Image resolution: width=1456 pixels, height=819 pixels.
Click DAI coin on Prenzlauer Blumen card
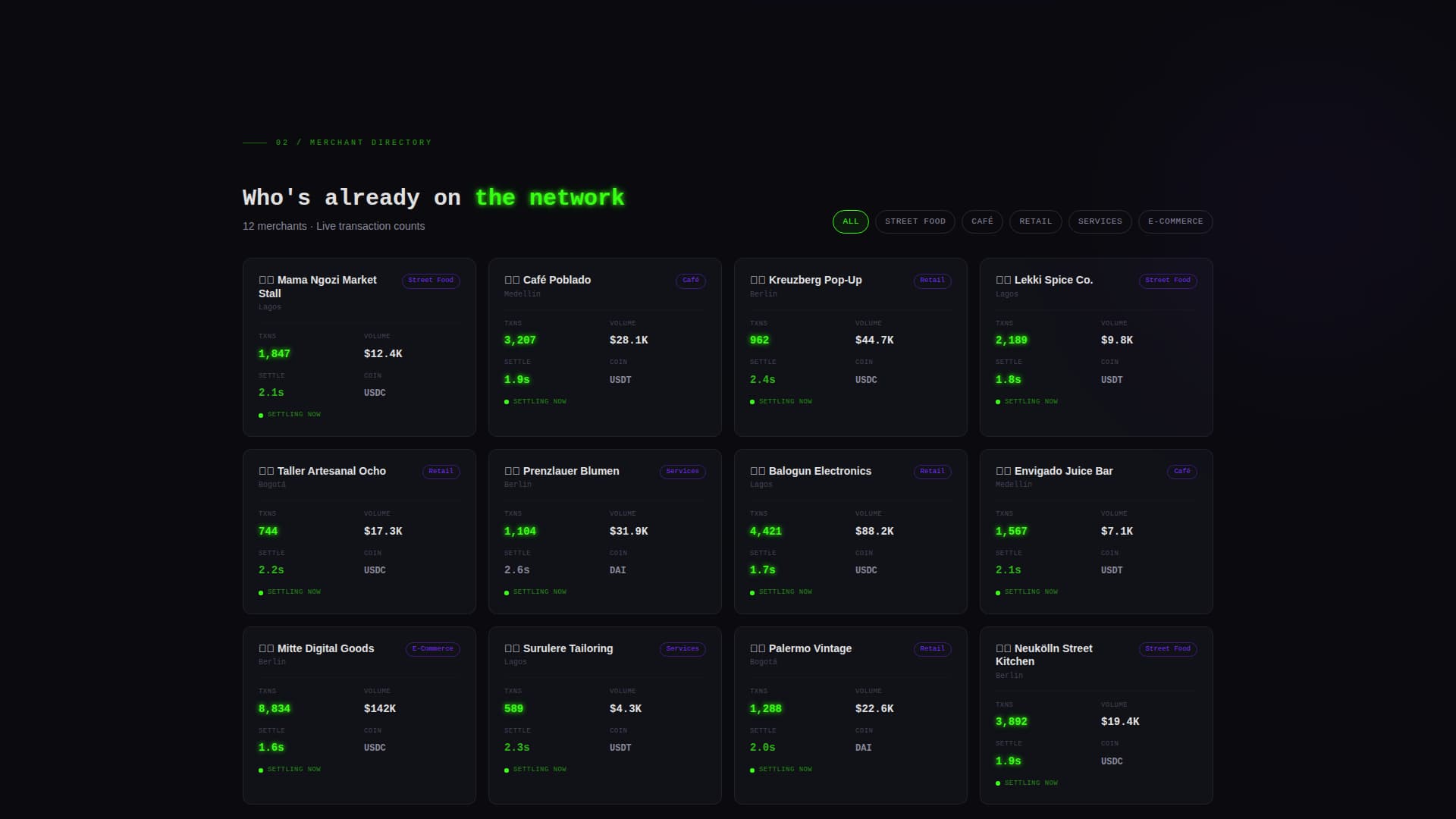[x=618, y=570]
